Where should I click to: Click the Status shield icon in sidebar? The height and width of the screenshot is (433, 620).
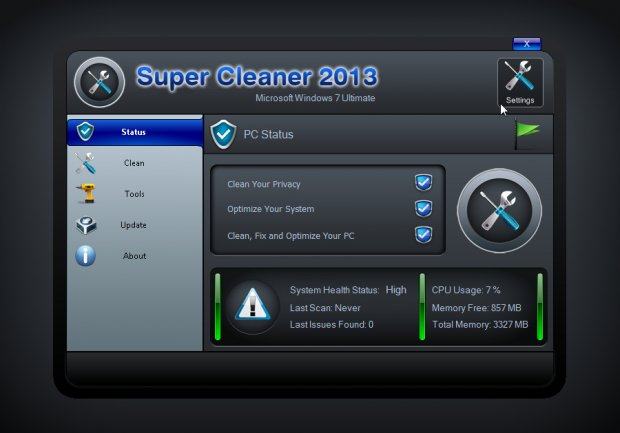[x=85, y=131]
